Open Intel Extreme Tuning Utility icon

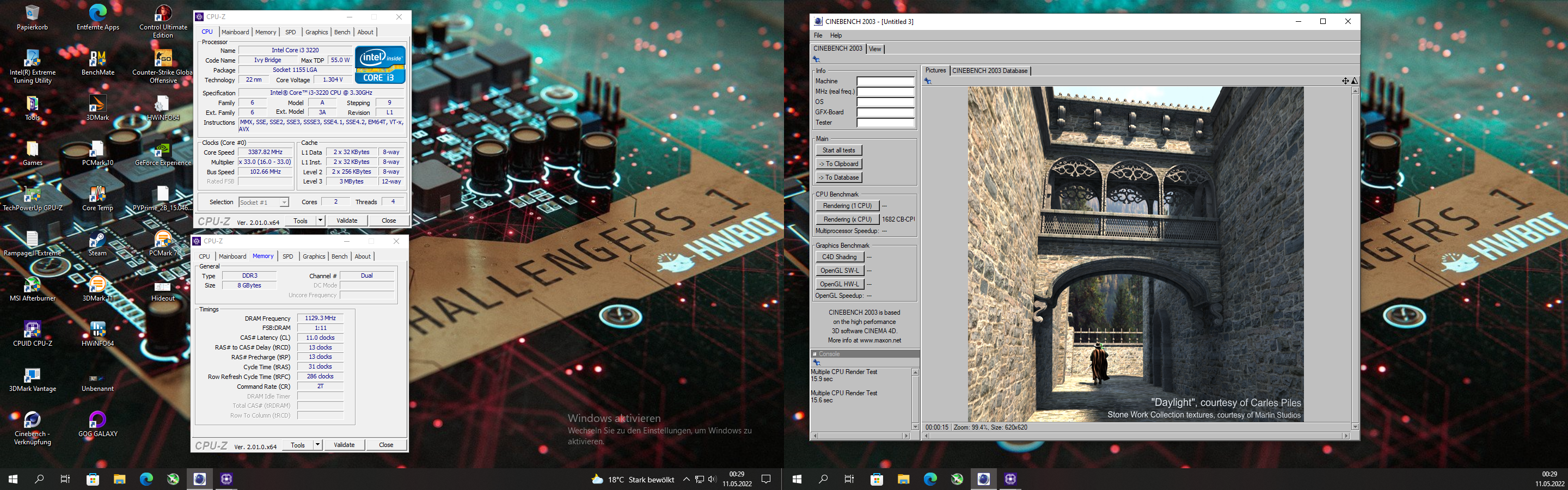pyautogui.click(x=32, y=66)
